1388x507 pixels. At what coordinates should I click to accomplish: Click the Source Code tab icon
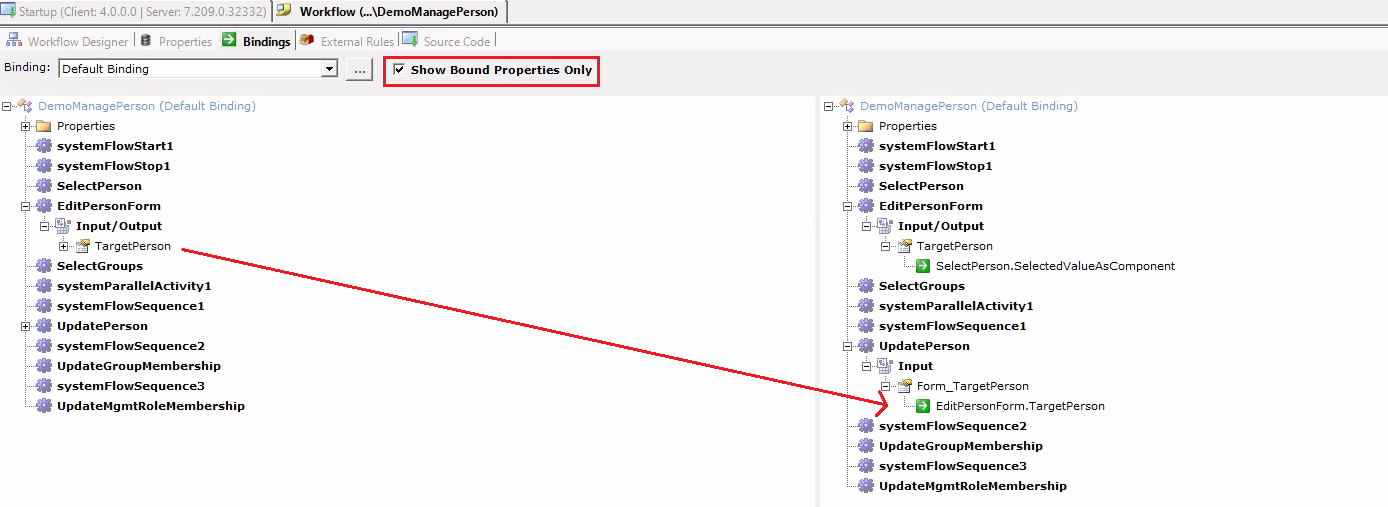pos(410,40)
